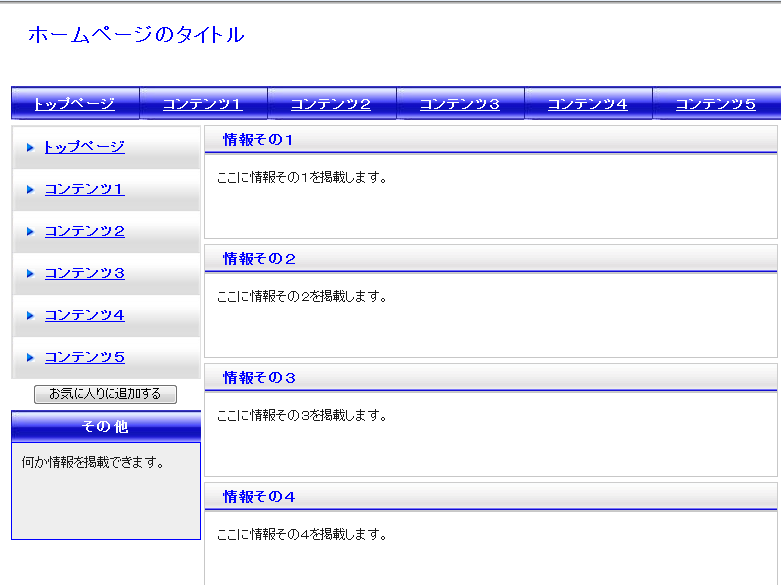Open the sidebar コンテンツ3 link
Screen dimensions: 781x585
point(84,273)
